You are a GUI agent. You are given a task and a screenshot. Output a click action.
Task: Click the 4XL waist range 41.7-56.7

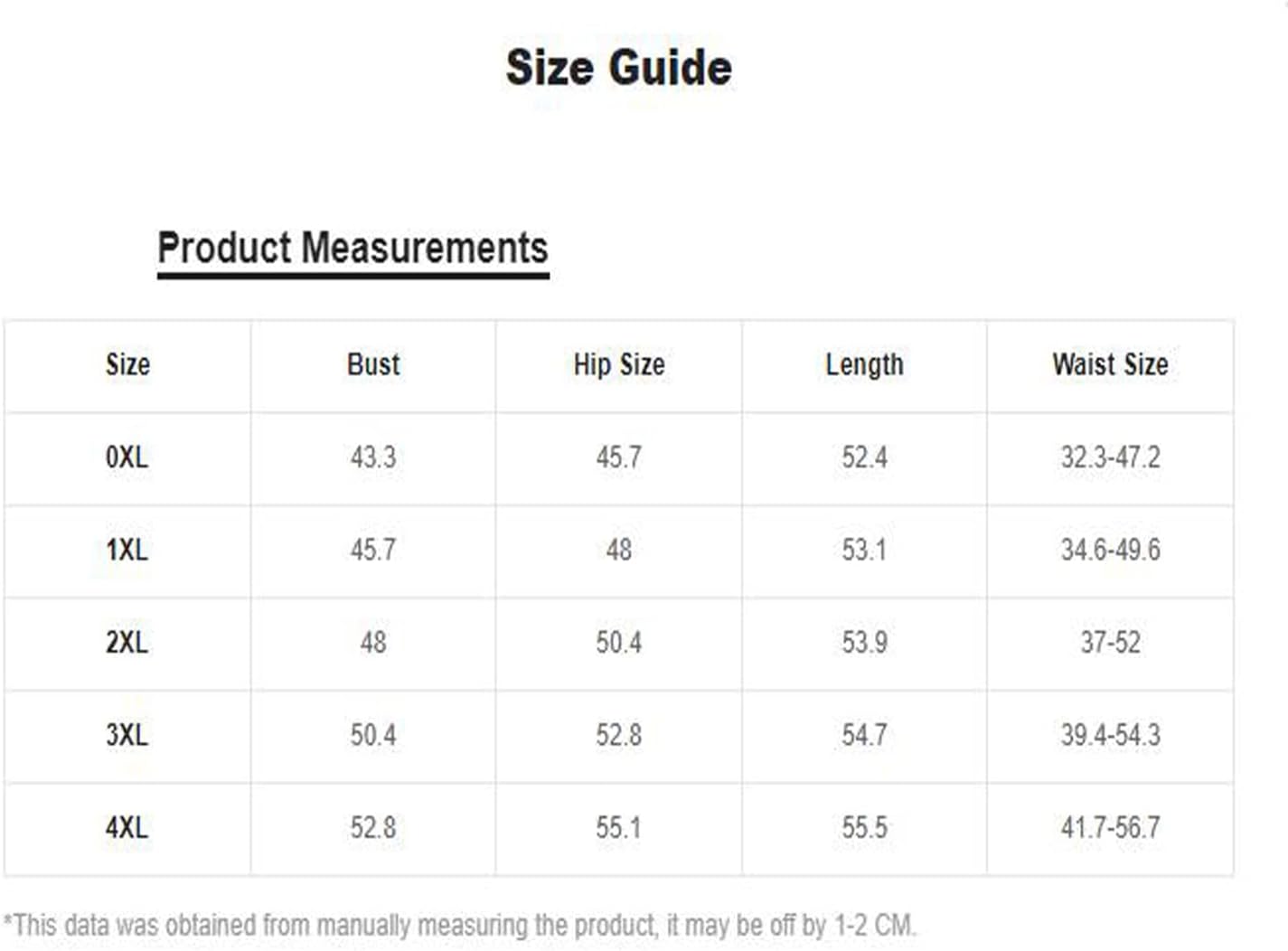point(1110,828)
